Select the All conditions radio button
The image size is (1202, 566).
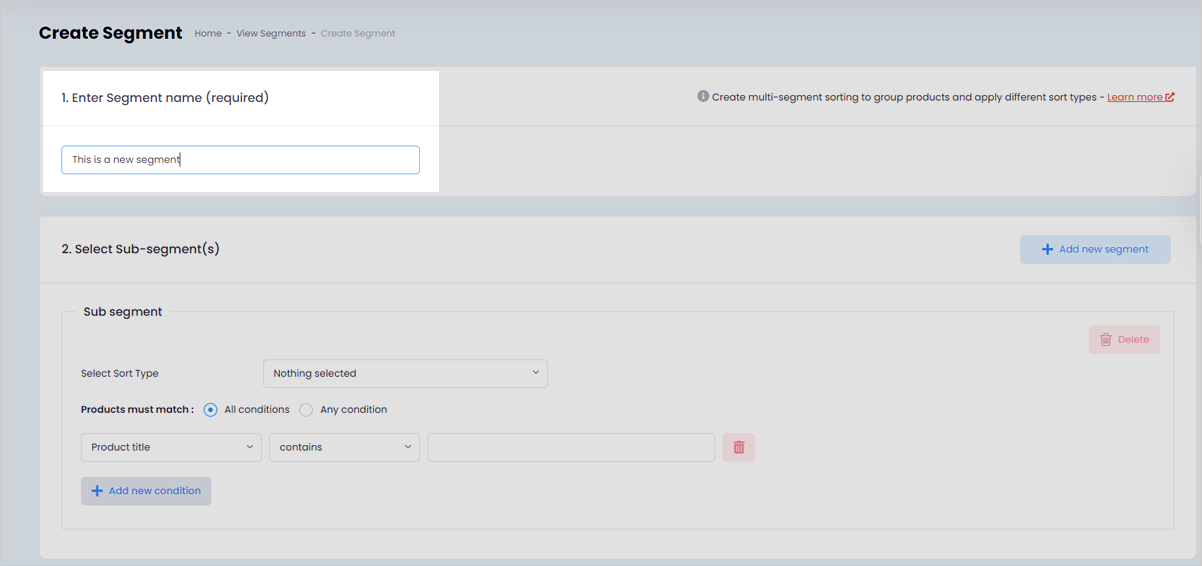(210, 410)
